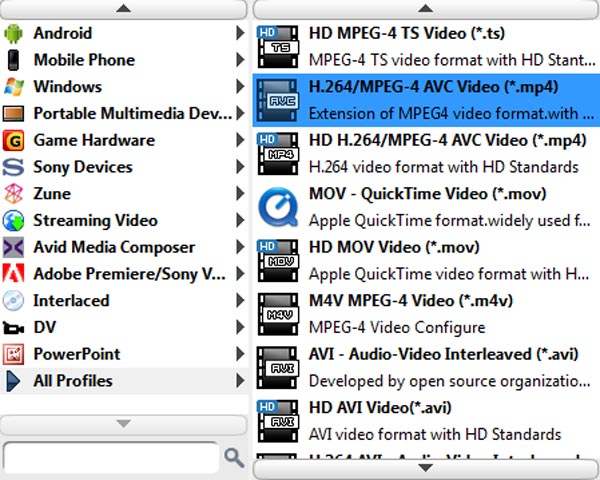Screen dimensions: 600x480
Task: Click the Mobile Phone handset icon
Action: click(13, 60)
